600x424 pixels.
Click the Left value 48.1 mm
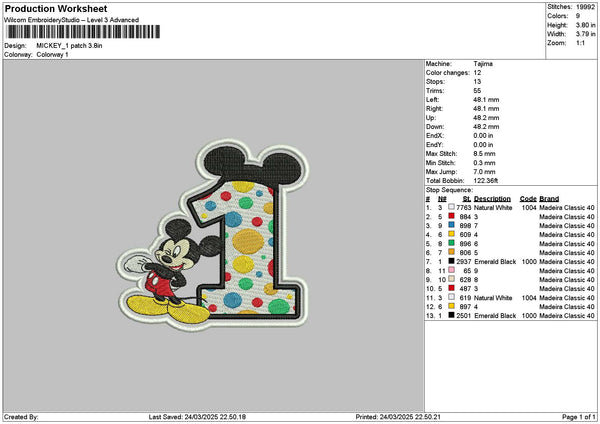click(486, 100)
